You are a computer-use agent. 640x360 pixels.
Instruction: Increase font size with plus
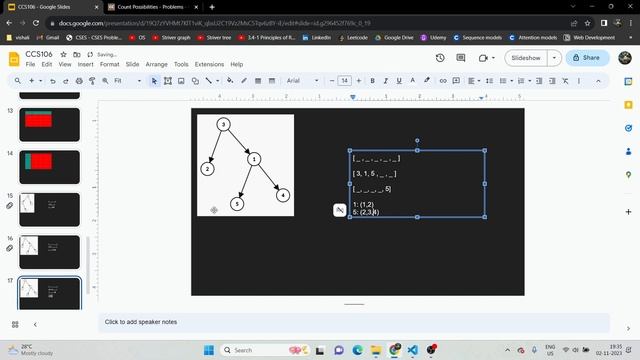coord(359,81)
